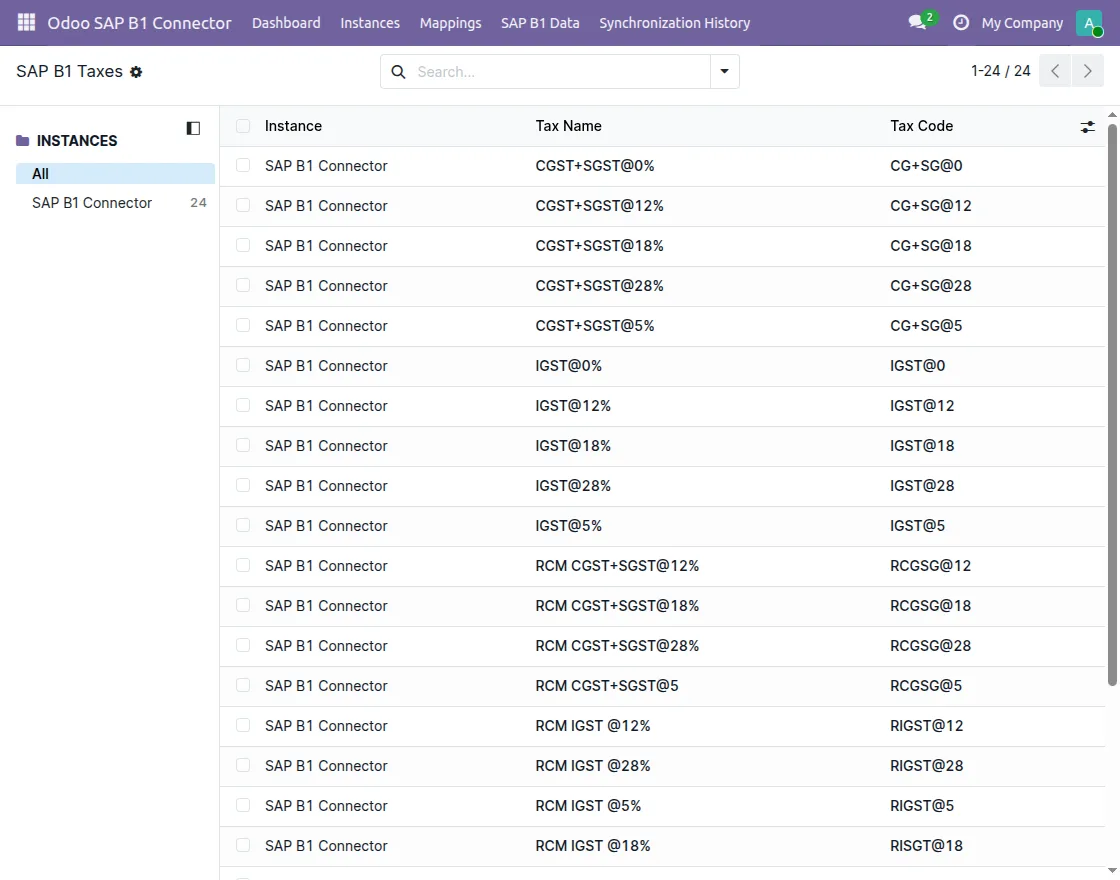The height and width of the screenshot is (880, 1120).
Task: Open the RCM CGST+SGST@28% record
Action: [617, 646]
